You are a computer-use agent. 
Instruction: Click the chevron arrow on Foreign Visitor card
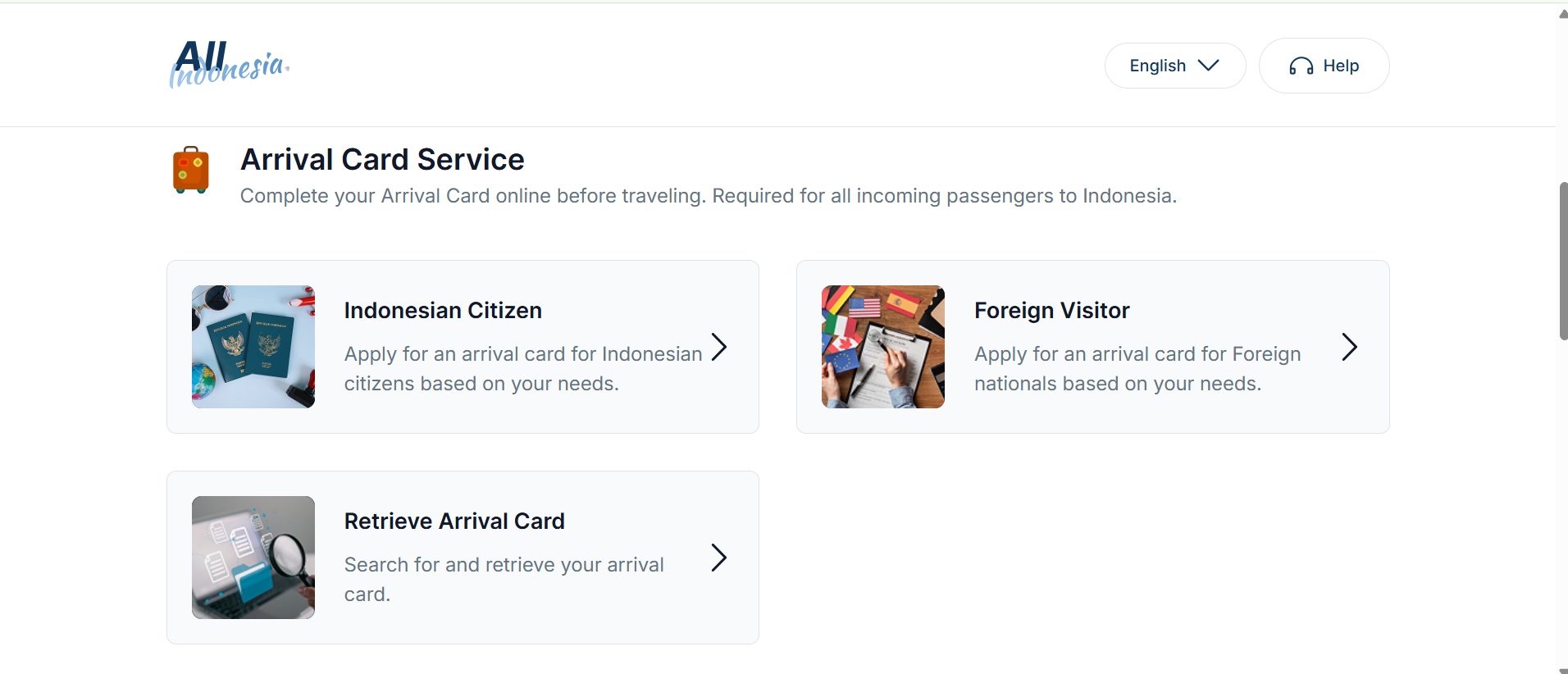pos(1348,347)
